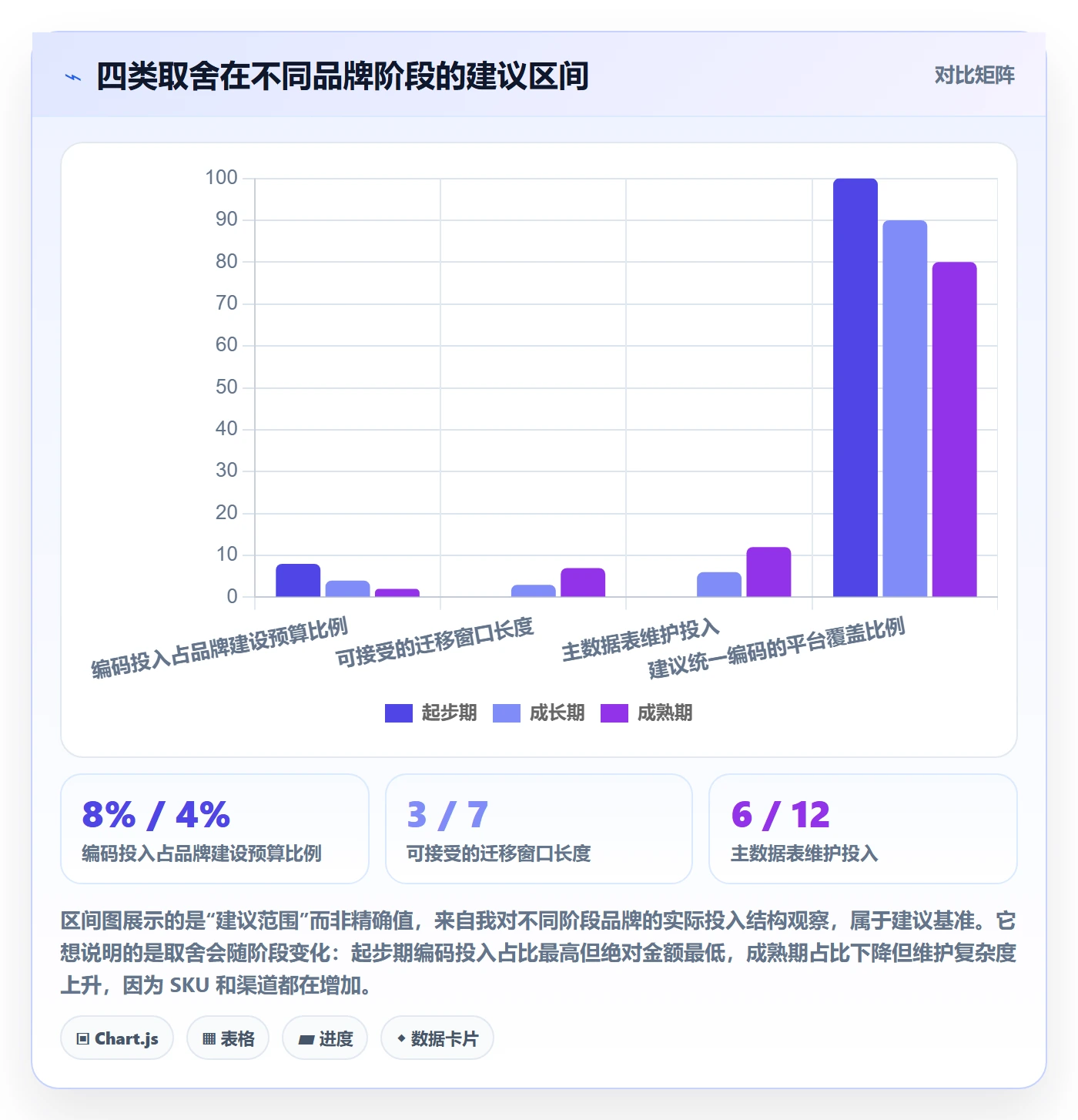Viewport: 1078px width, 1120px height.
Task: Toggle the 成长期 legend swatch
Action: pyautogui.click(x=507, y=713)
